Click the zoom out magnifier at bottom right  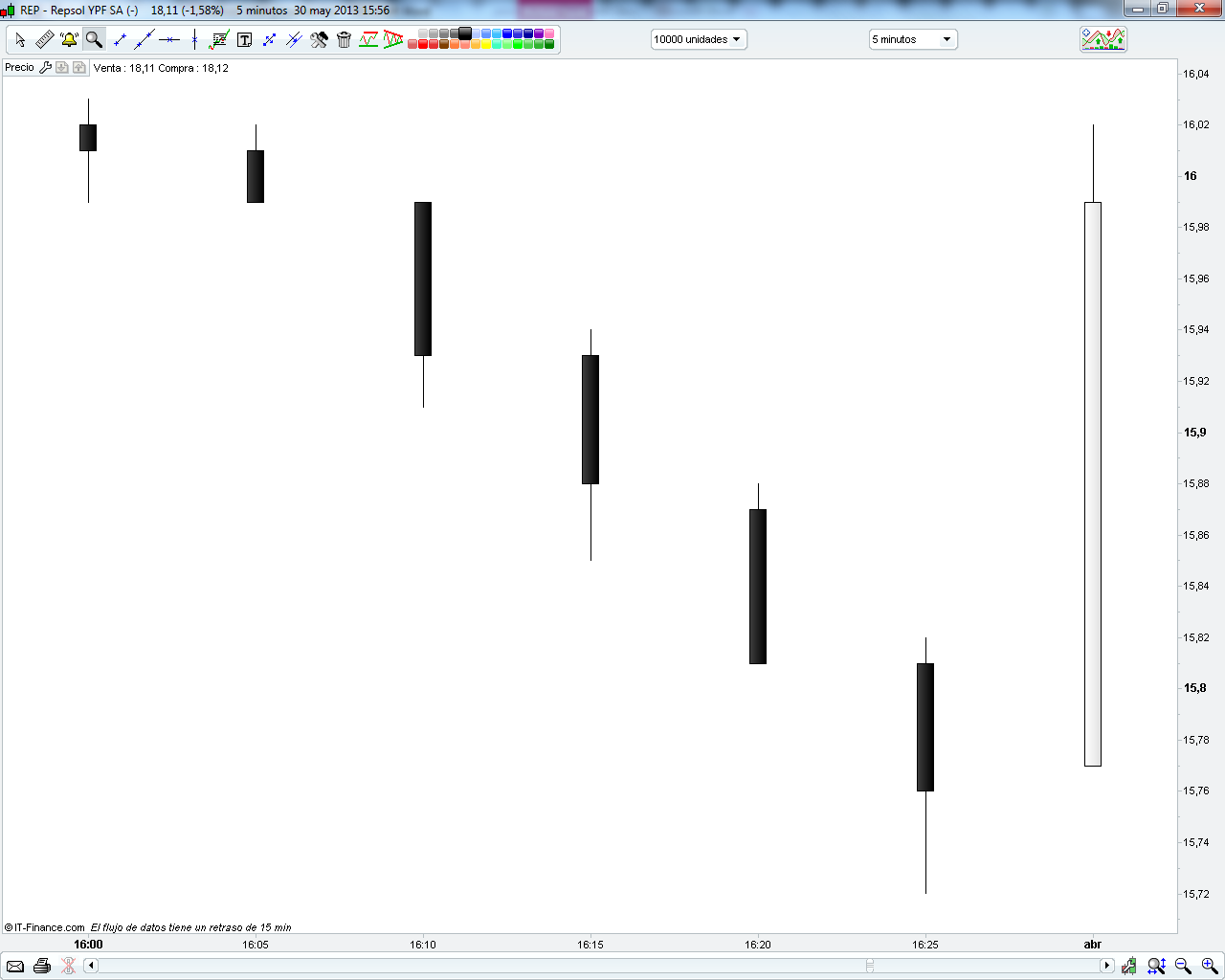click(x=1183, y=966)
